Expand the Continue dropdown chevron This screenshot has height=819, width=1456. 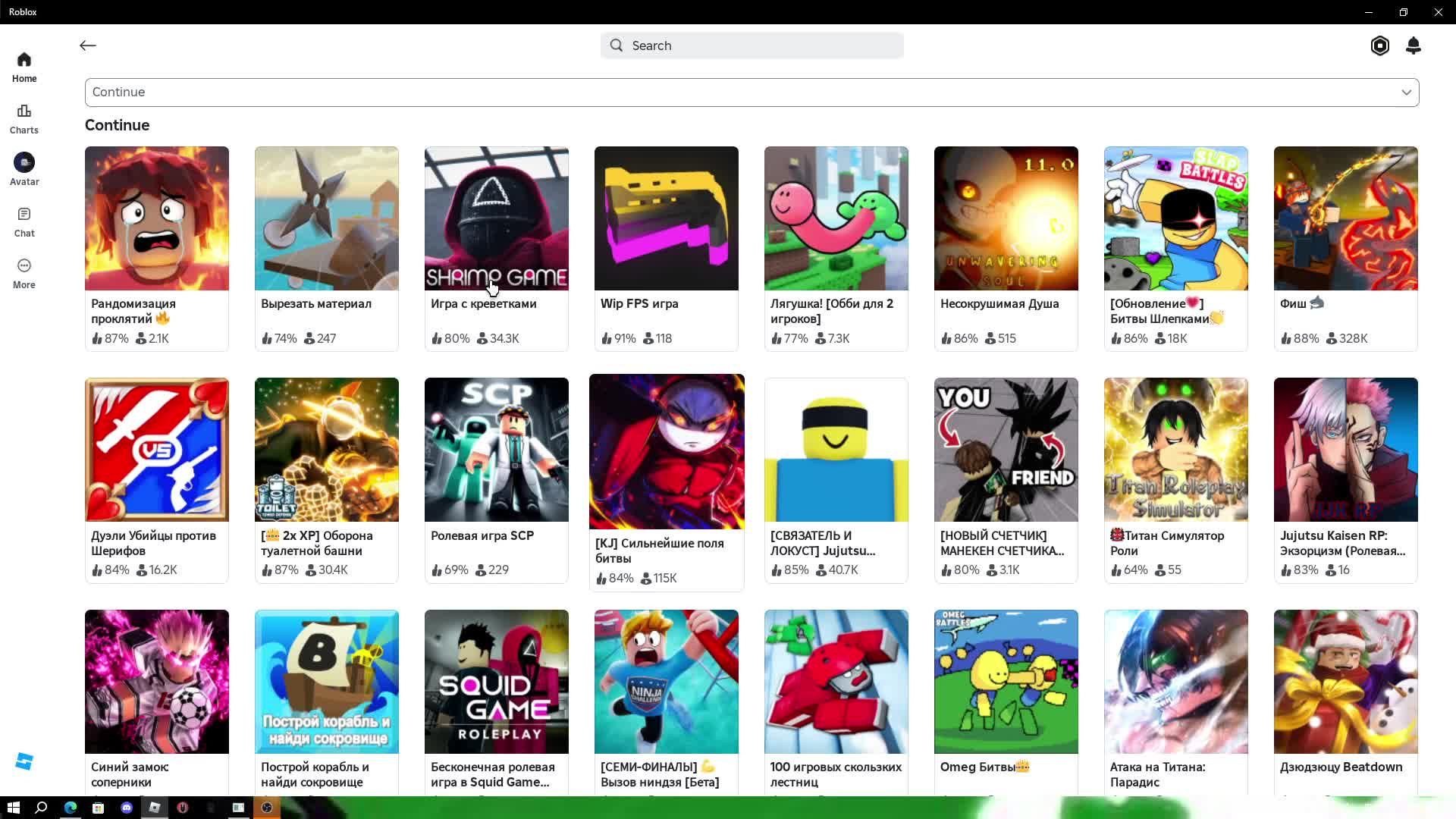pyautogui.click(x=1406, y=93)
